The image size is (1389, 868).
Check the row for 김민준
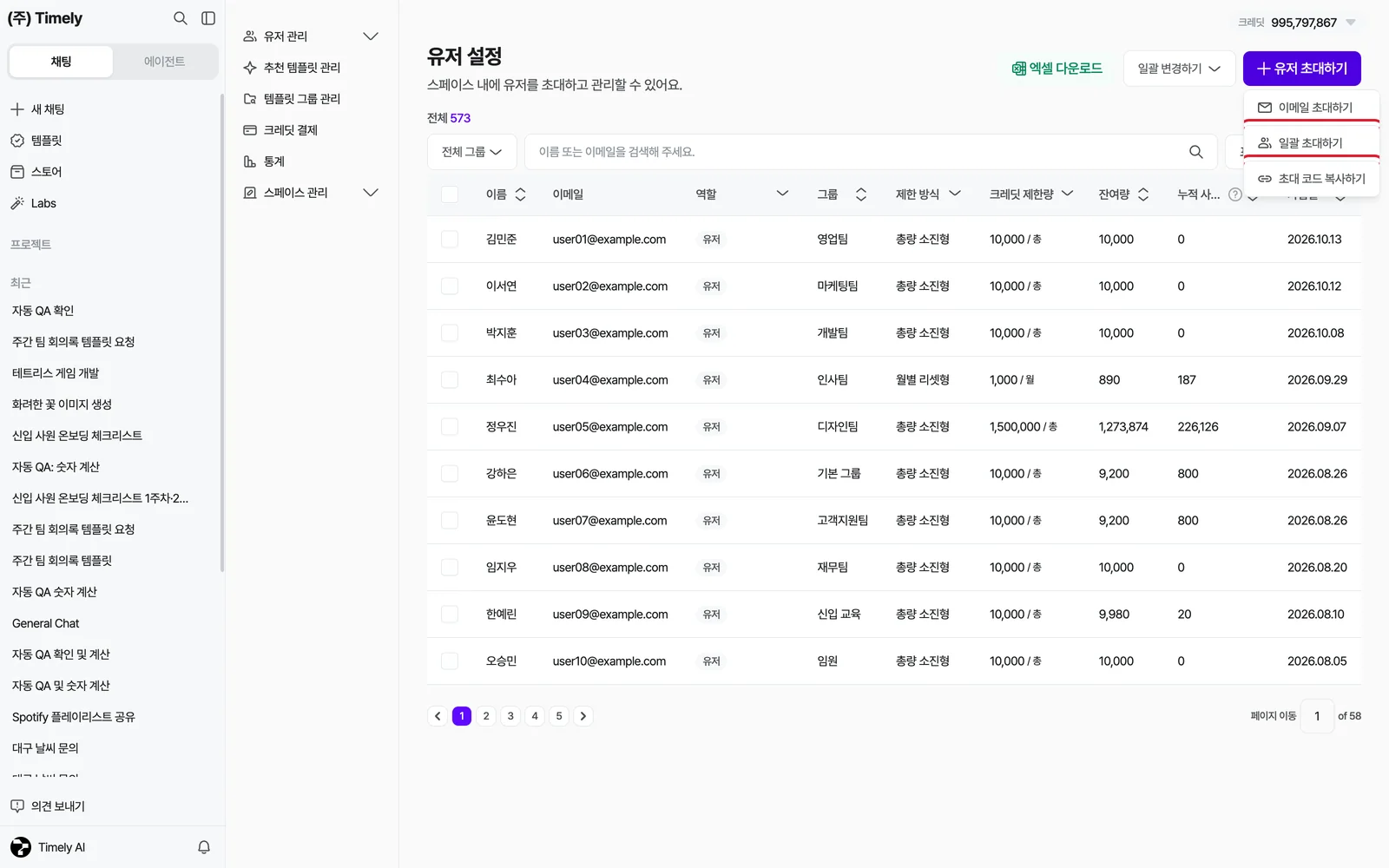(450, 240)
